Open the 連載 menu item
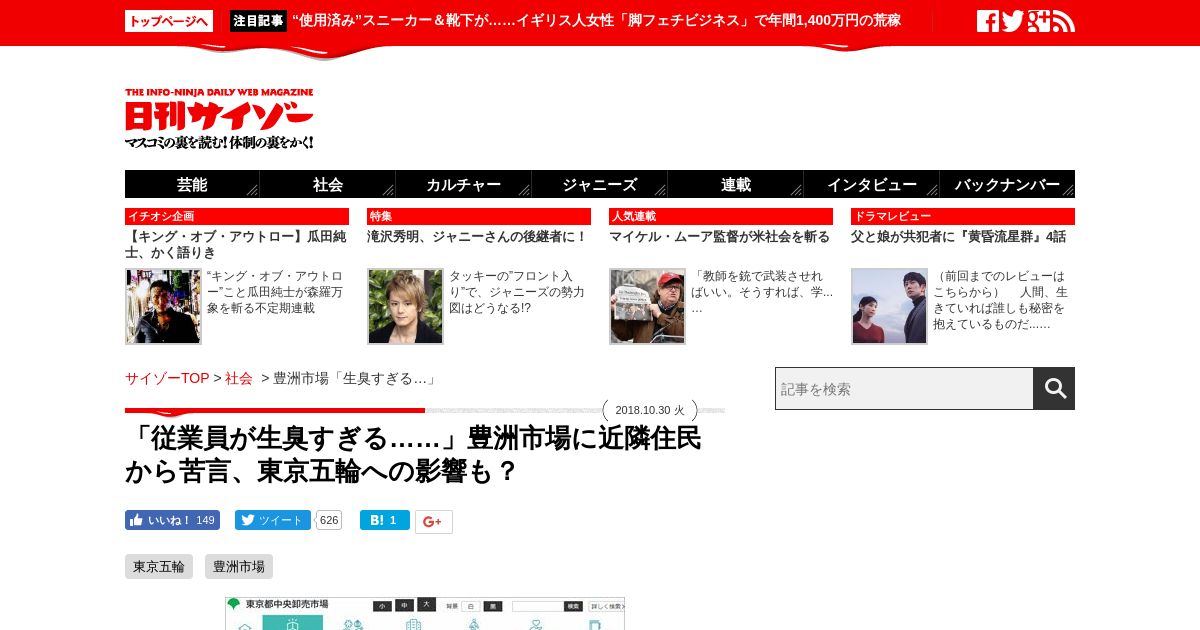 coord(736,184)
